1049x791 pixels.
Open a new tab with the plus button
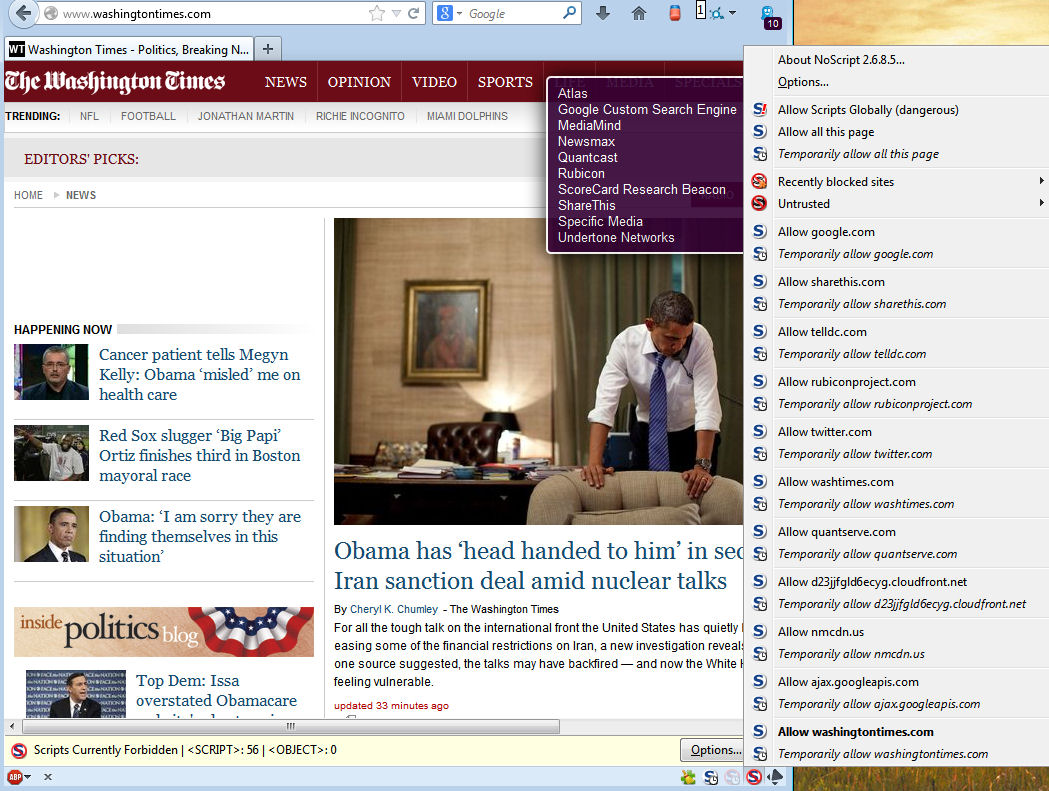(x=268, y=49)
